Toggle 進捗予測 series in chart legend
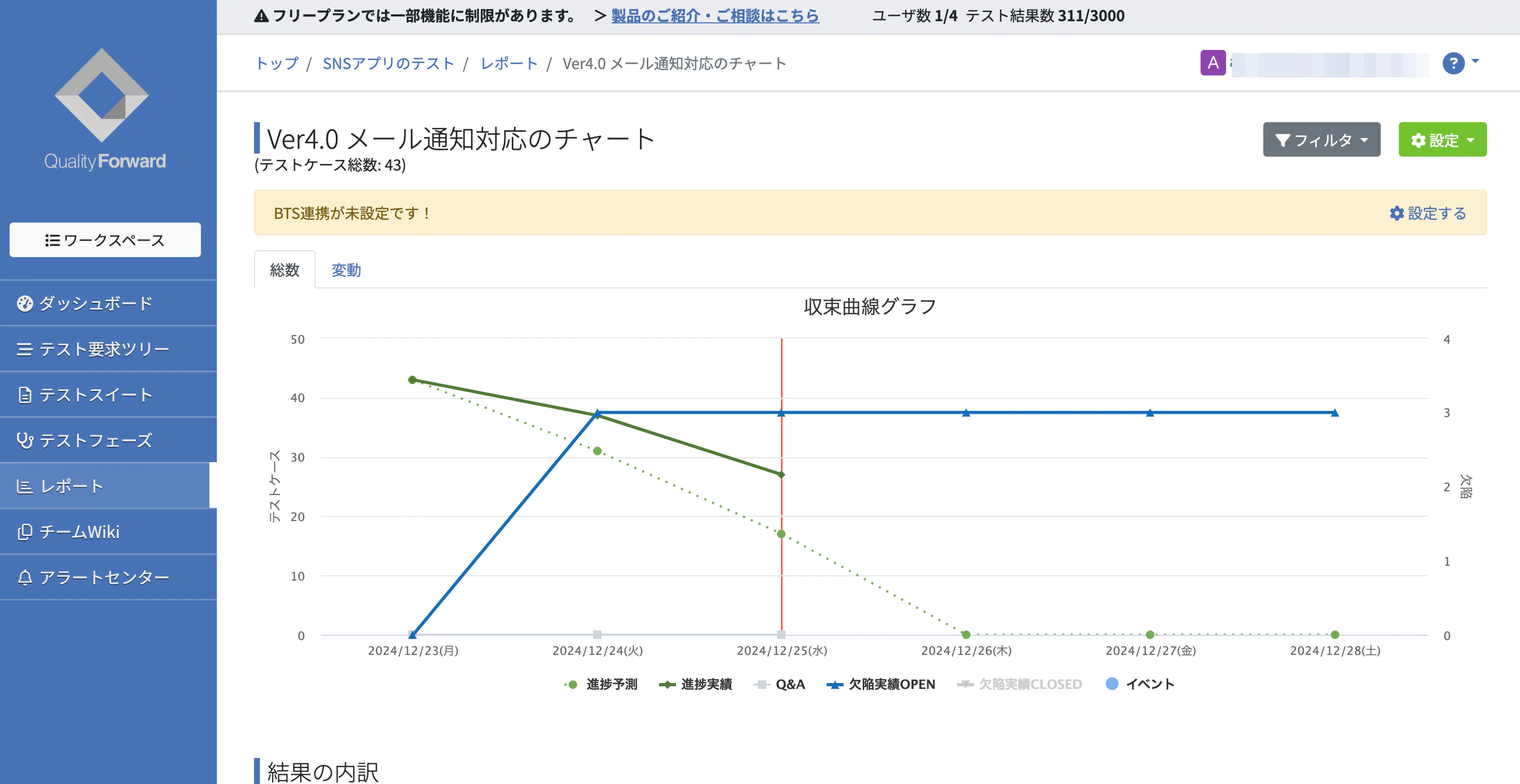This screenshot has width=1520, height=784. [x=611, y=684]
